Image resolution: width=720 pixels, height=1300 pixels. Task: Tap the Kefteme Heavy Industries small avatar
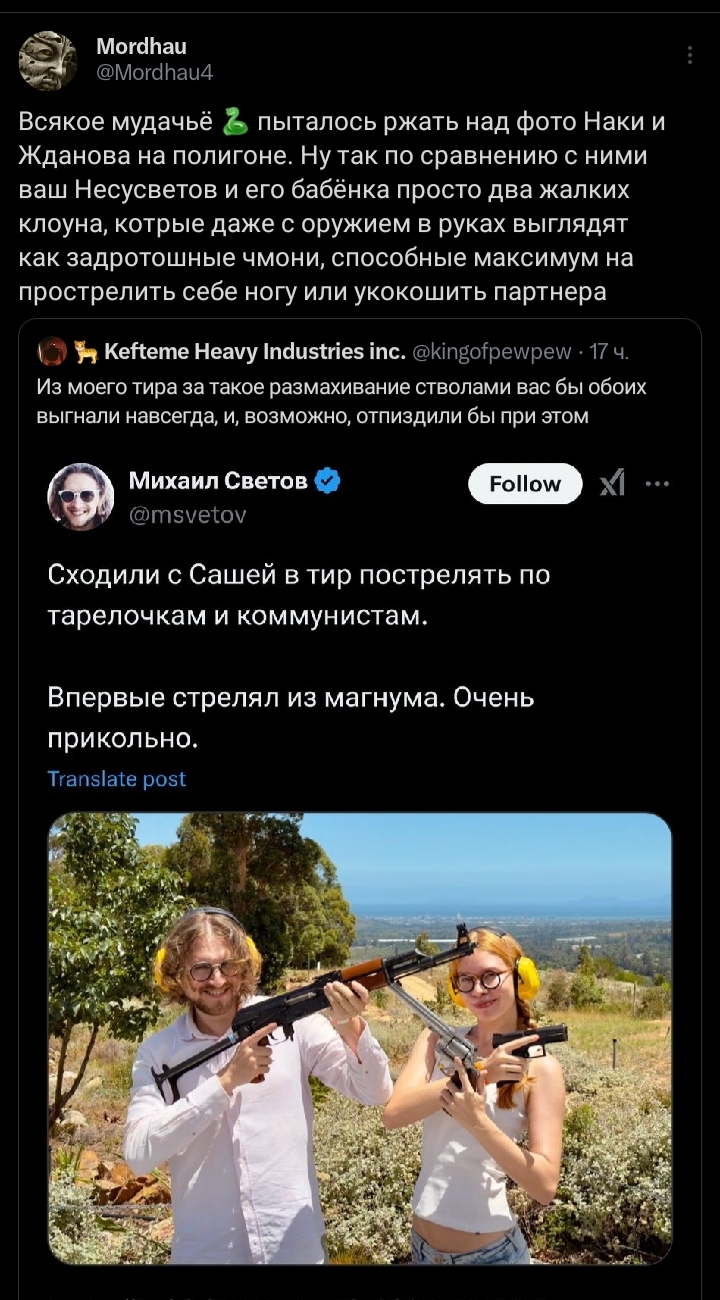(x=52, y=351)
